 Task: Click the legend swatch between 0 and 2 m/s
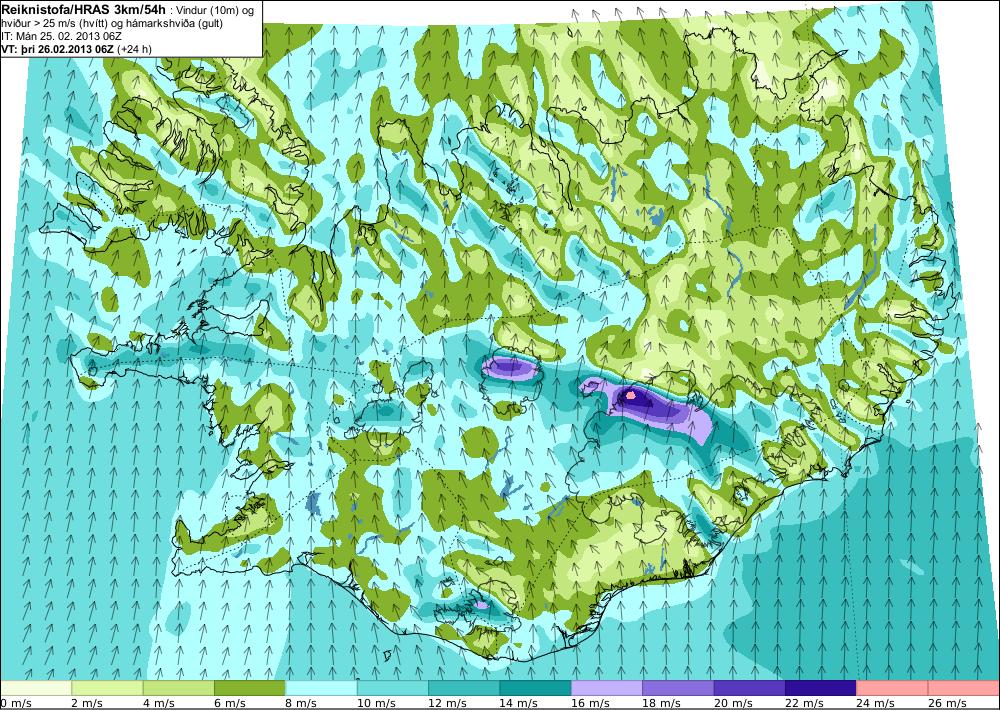(36, 688)
